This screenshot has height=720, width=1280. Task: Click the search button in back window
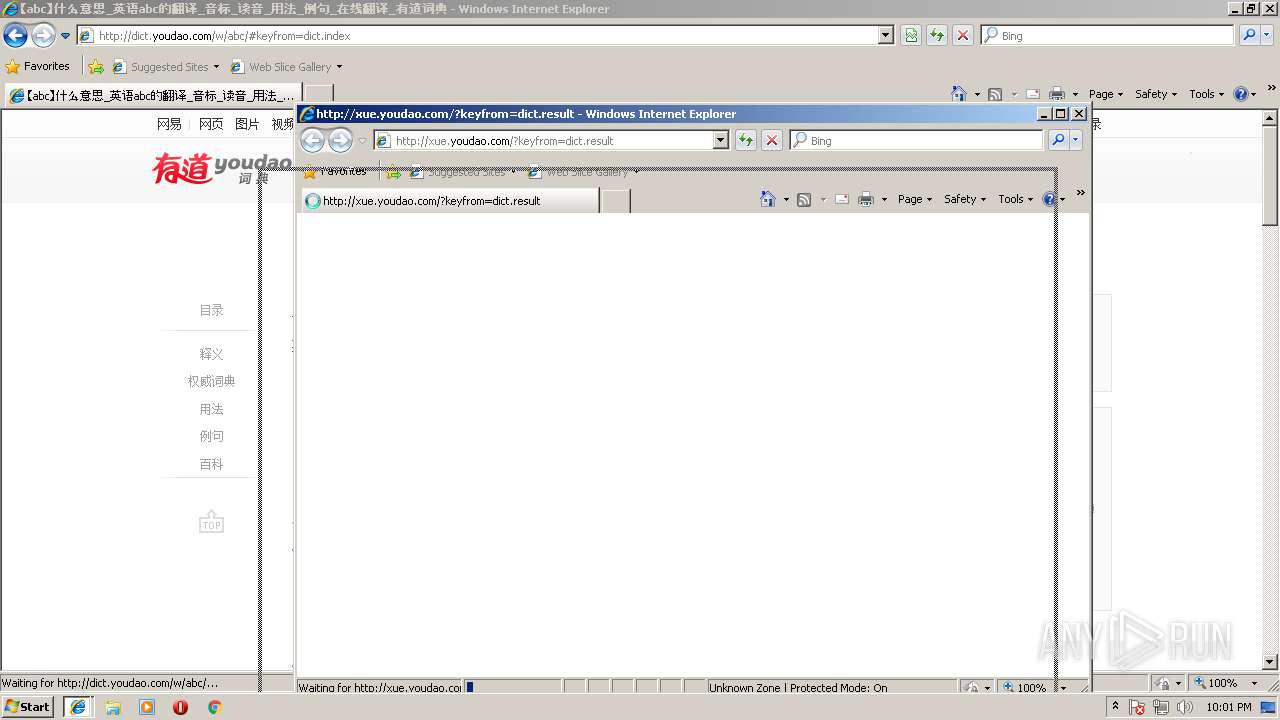point(1249,35)
